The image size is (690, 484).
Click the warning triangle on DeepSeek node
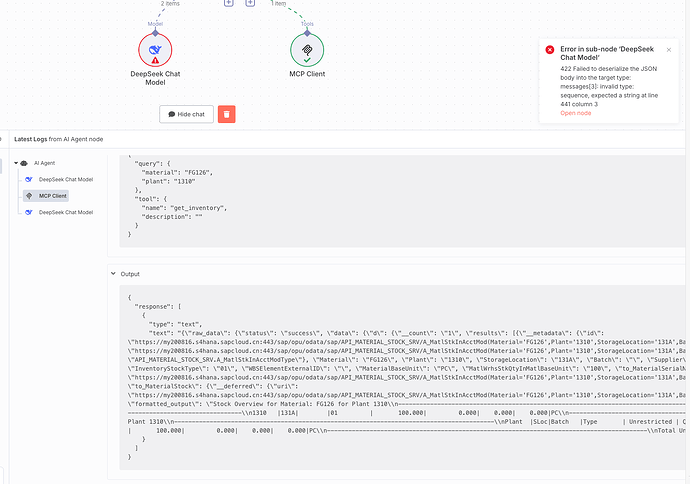(x=155, y=61)
